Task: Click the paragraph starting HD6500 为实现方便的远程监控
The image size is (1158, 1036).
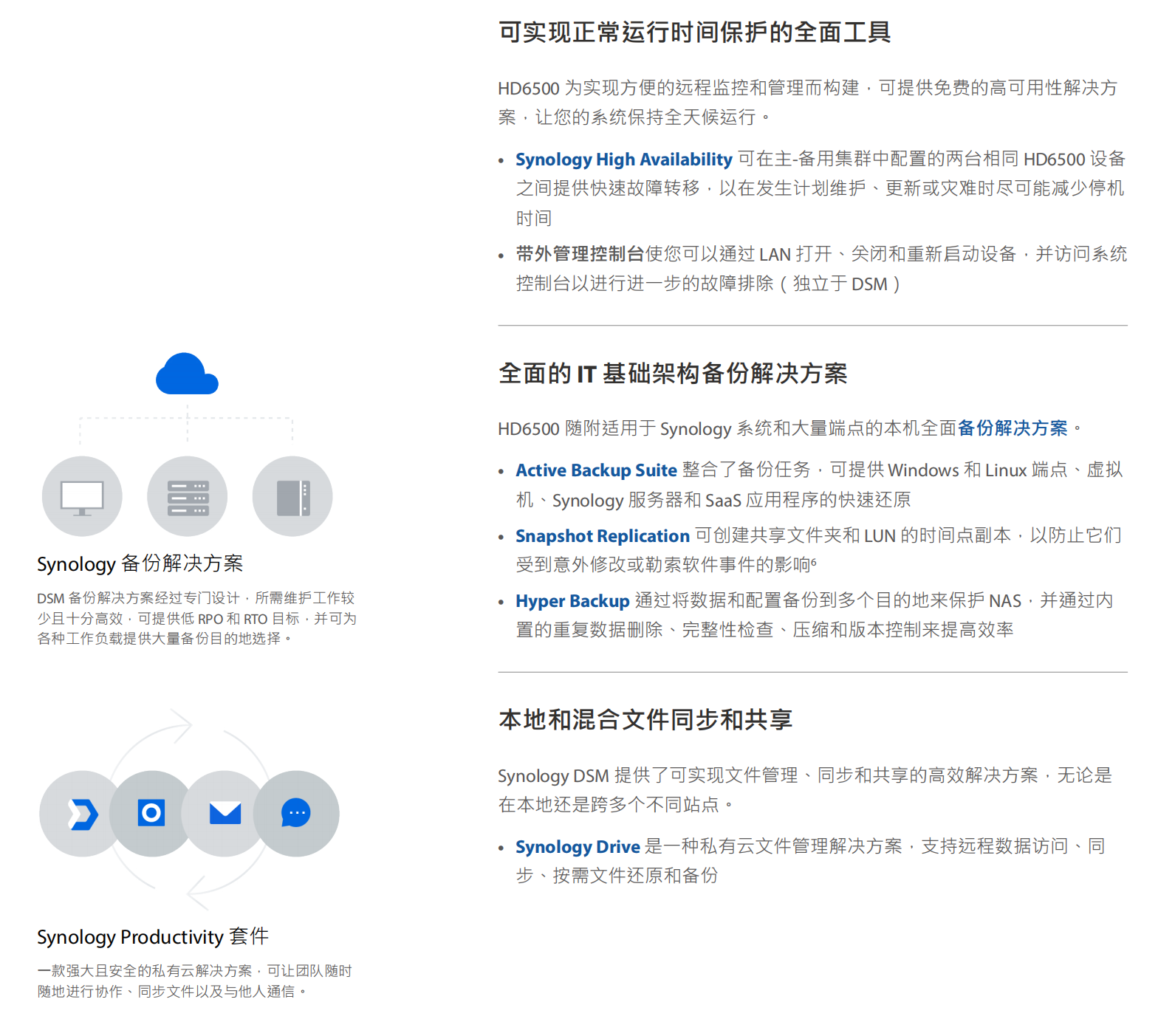Action: click(808, 103)
